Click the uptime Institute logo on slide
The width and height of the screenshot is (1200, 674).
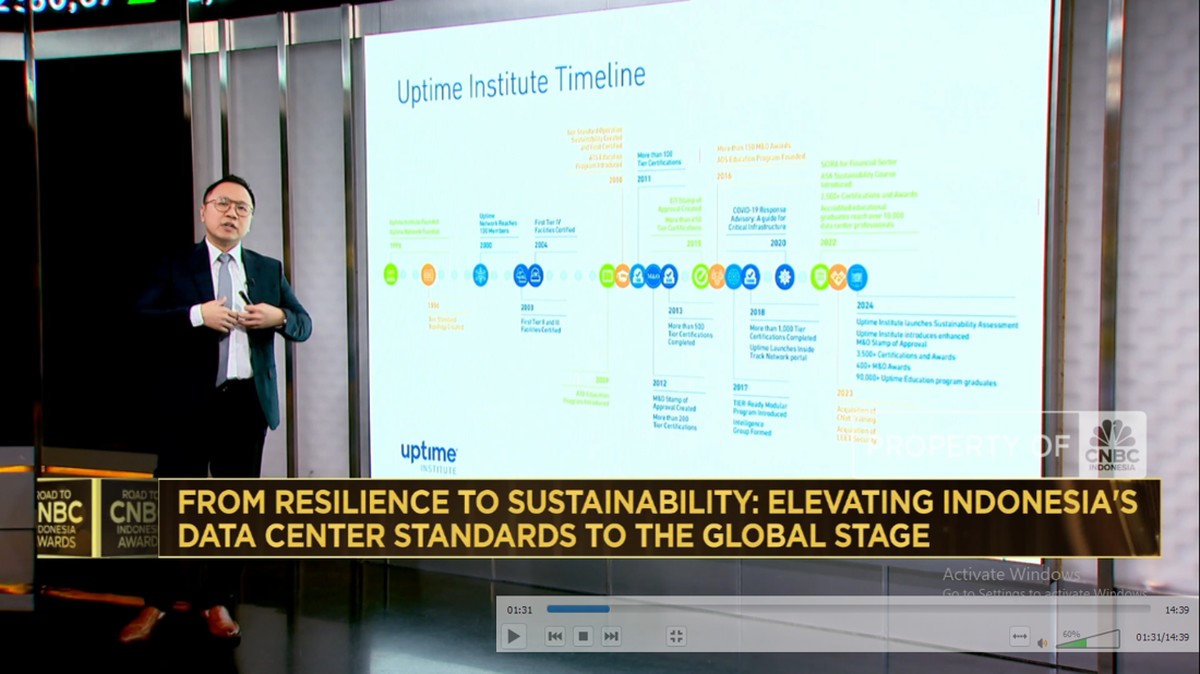(428, 454)
